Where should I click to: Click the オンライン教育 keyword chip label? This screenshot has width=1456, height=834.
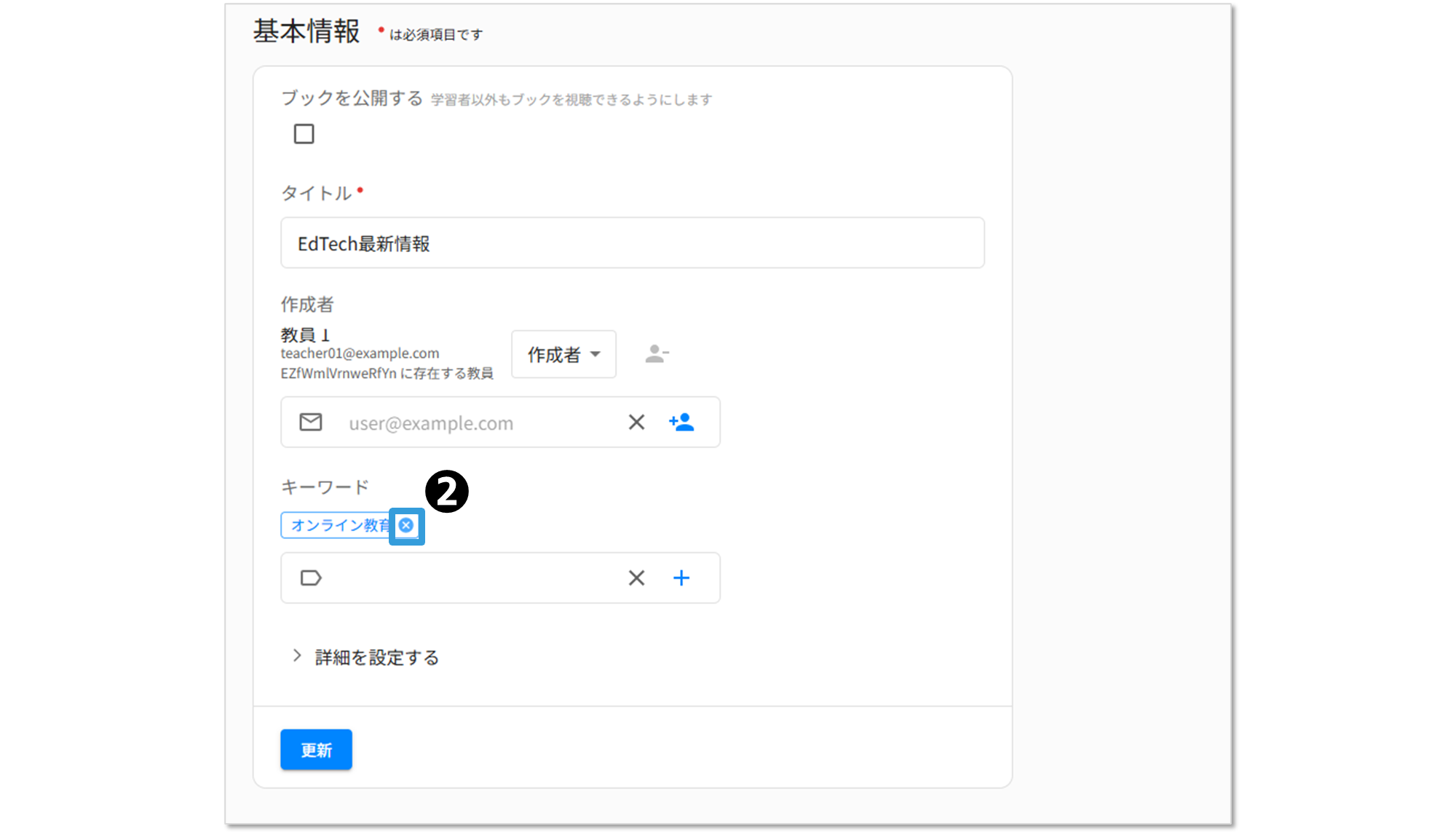coord(340,525)
